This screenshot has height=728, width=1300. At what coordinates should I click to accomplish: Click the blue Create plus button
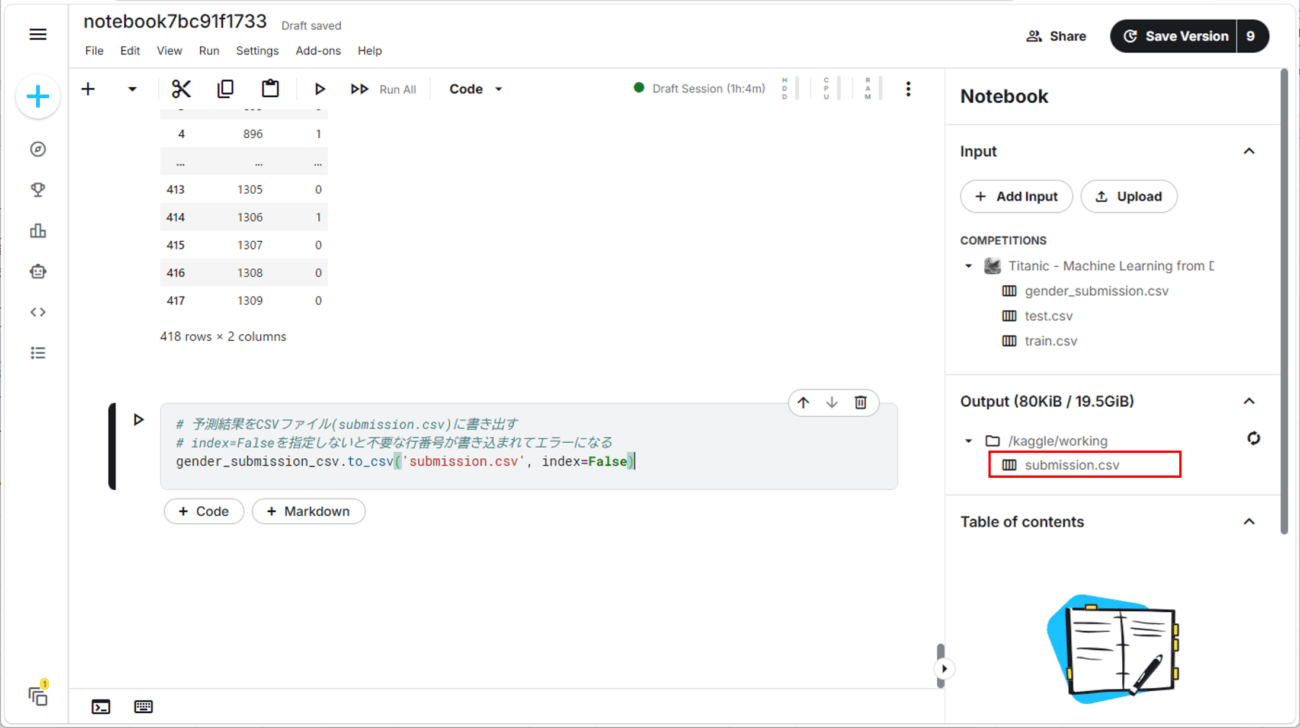point(38,97)
